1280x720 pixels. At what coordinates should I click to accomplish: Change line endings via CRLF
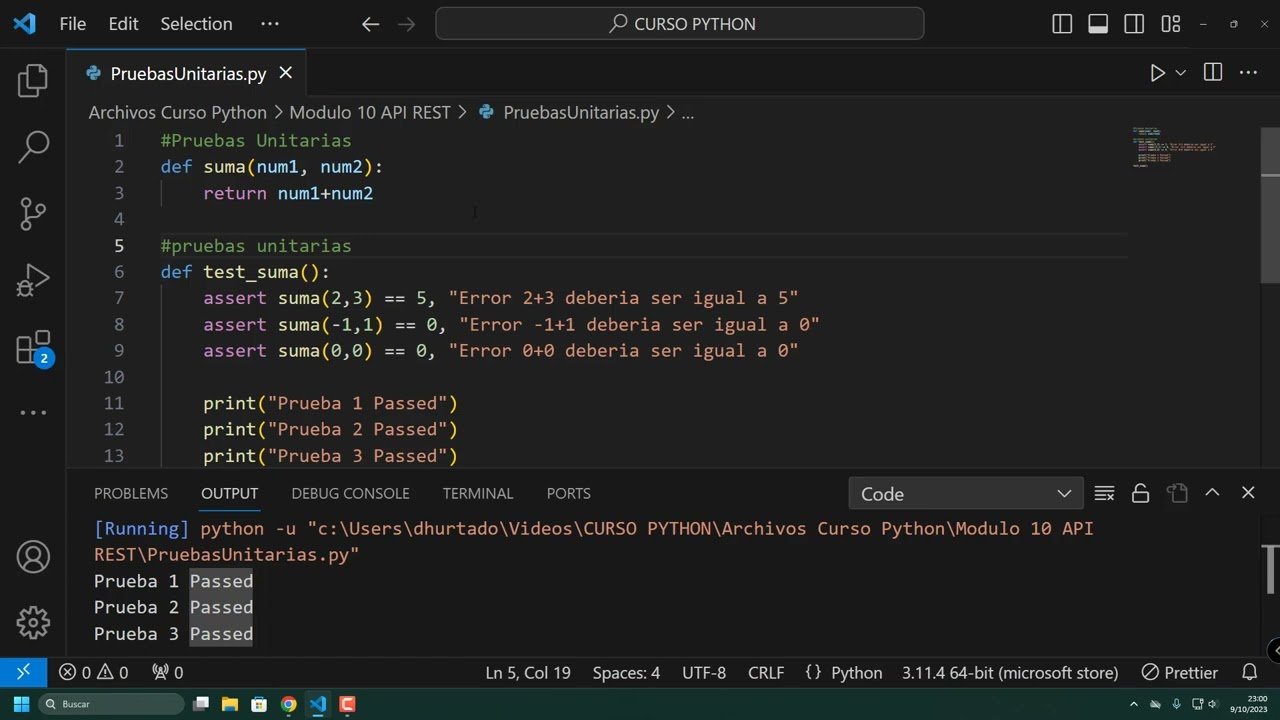[766, 672]
